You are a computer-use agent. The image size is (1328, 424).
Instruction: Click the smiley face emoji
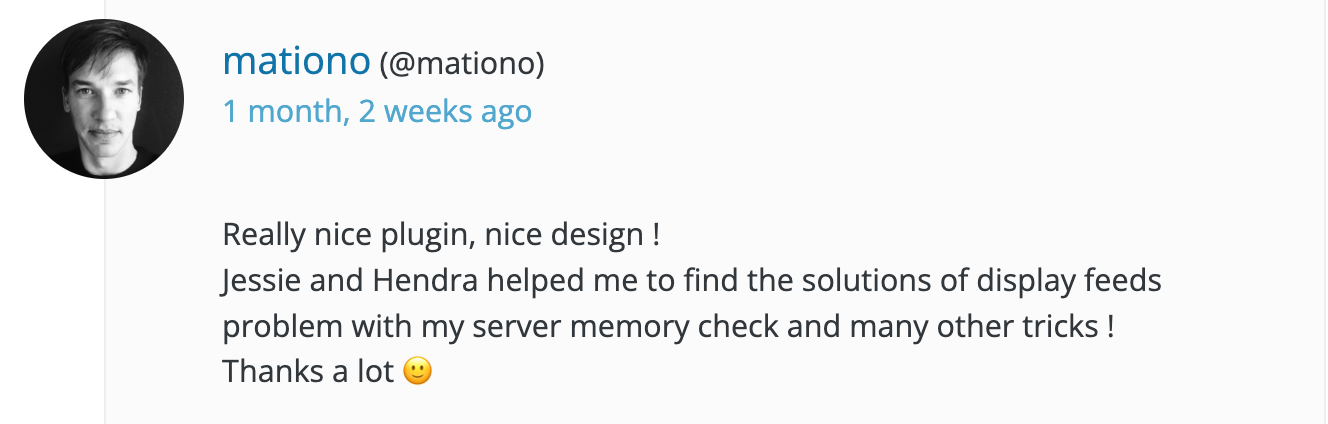[x=417, y=372]
